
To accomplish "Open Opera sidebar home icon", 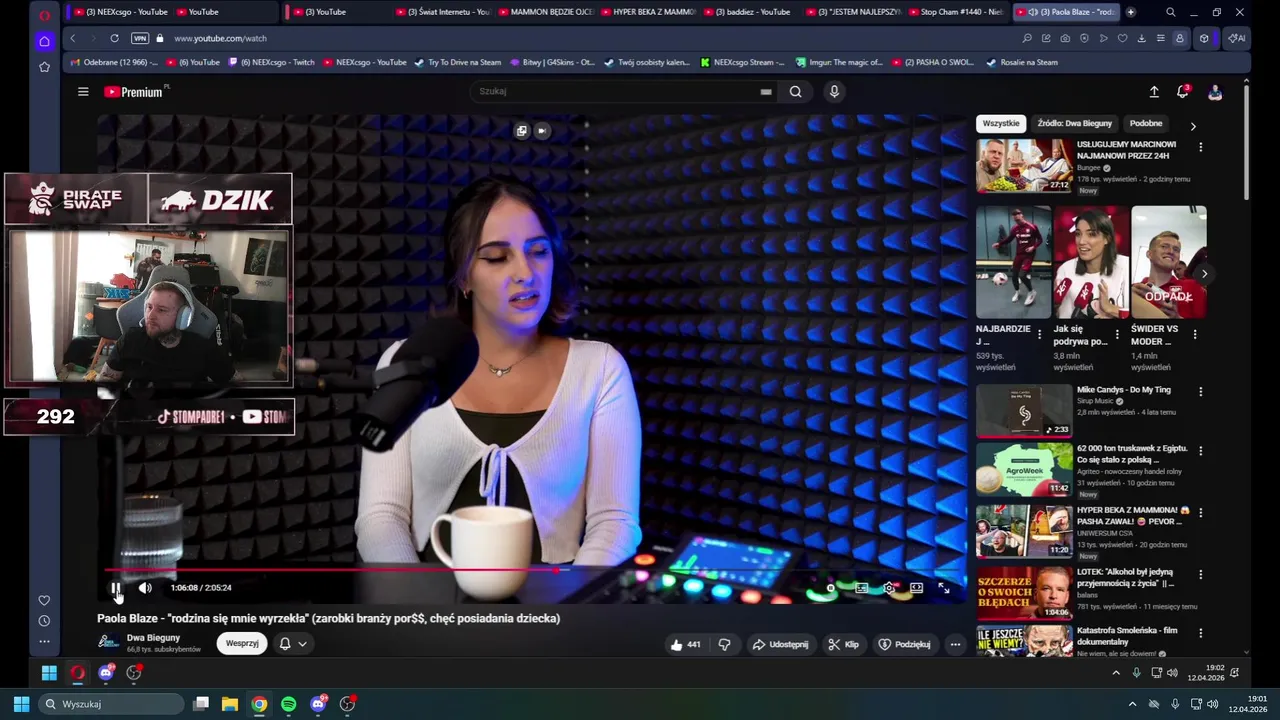I will click(x=44, y=41).
